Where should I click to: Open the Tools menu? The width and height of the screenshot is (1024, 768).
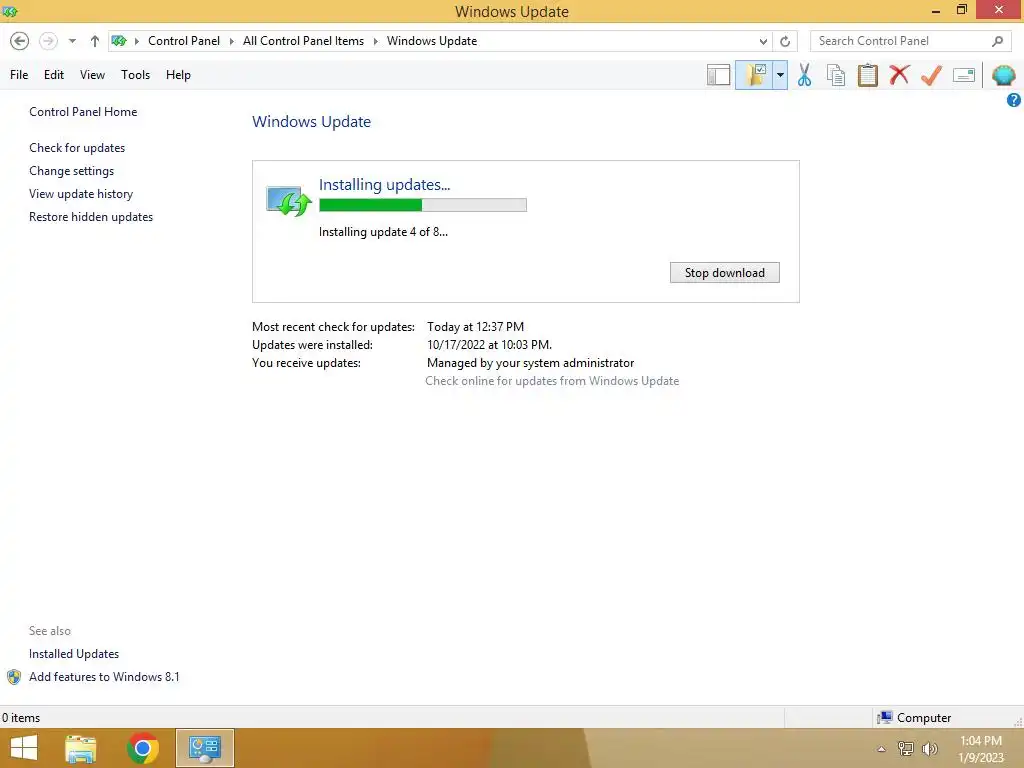[135, 75]
